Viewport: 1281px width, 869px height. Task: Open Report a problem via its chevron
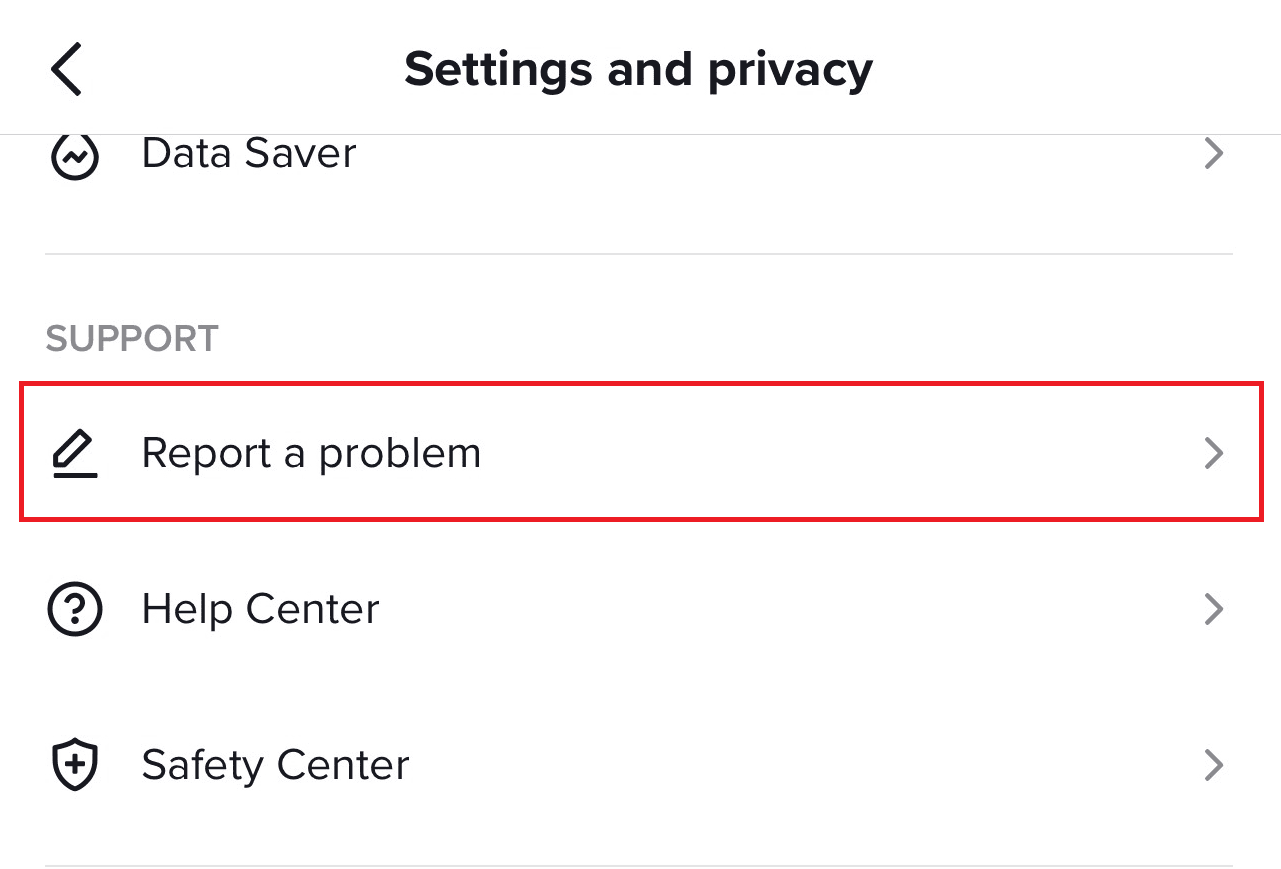point(1213,453)
